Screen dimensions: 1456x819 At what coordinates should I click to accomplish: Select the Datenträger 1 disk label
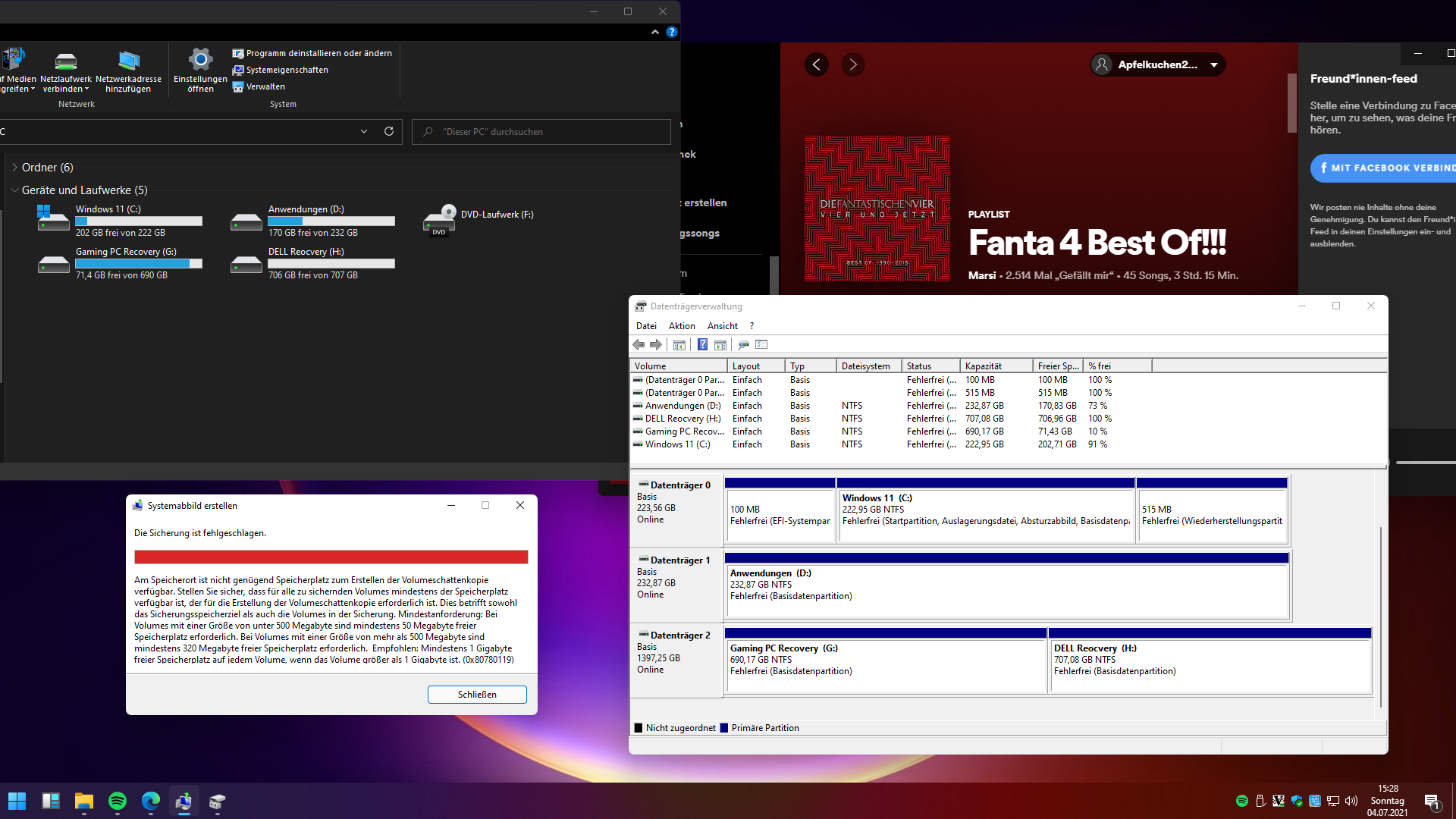point(675,585)
